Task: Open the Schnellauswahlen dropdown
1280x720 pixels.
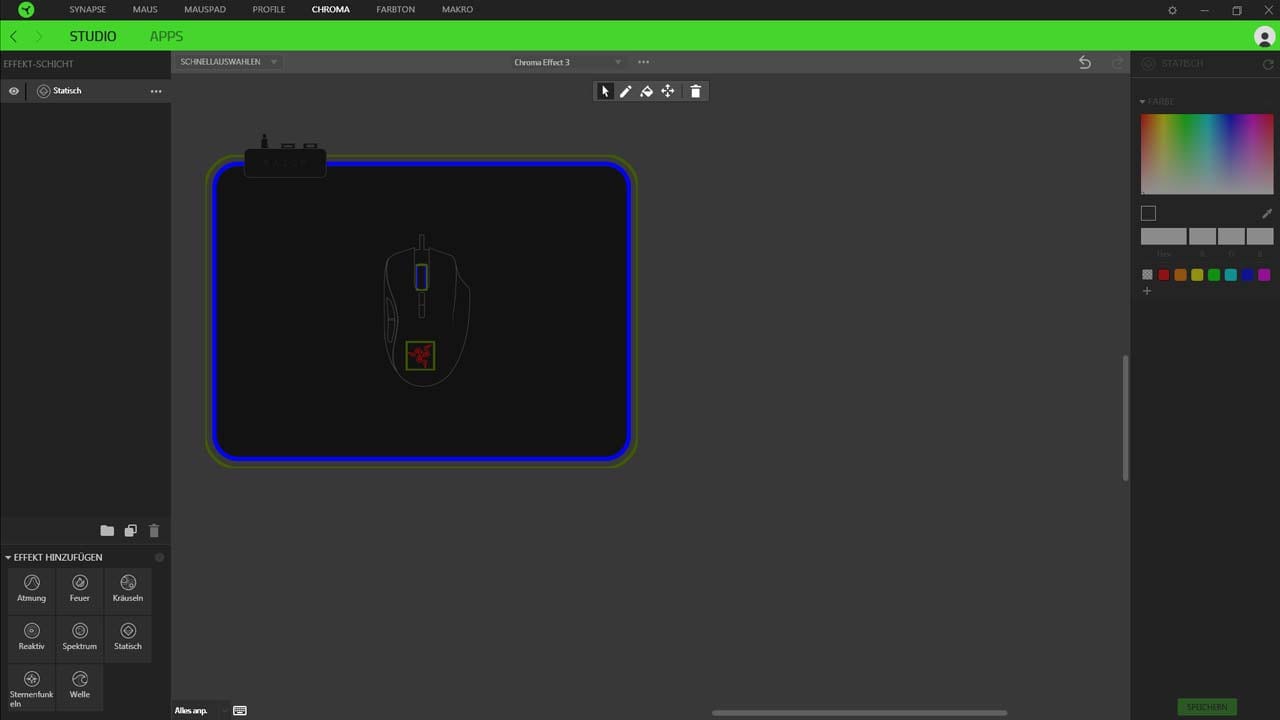Action: (229, 62)
